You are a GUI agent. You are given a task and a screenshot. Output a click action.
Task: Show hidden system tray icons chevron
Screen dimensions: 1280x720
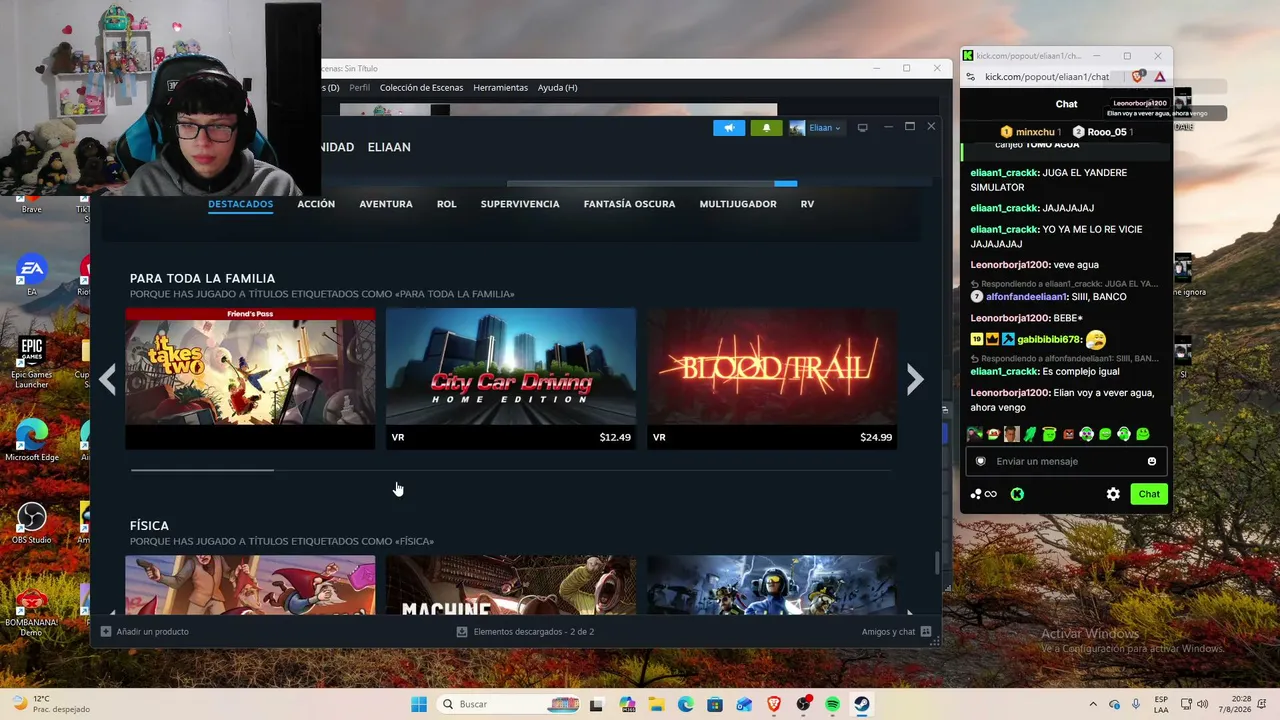point(1092,704)
